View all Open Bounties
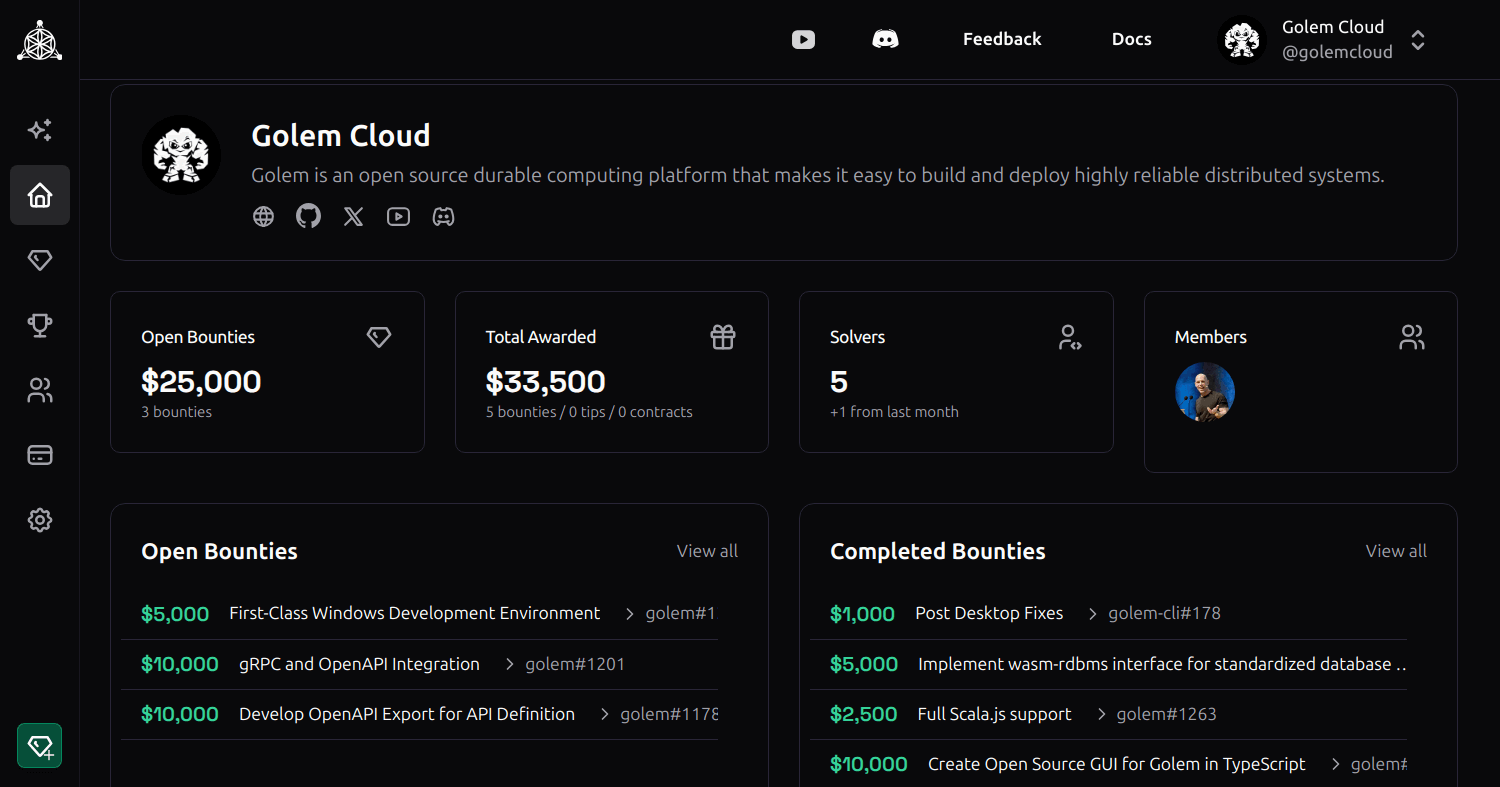The height and width of the screenshot is (787, 1500). 707,551
